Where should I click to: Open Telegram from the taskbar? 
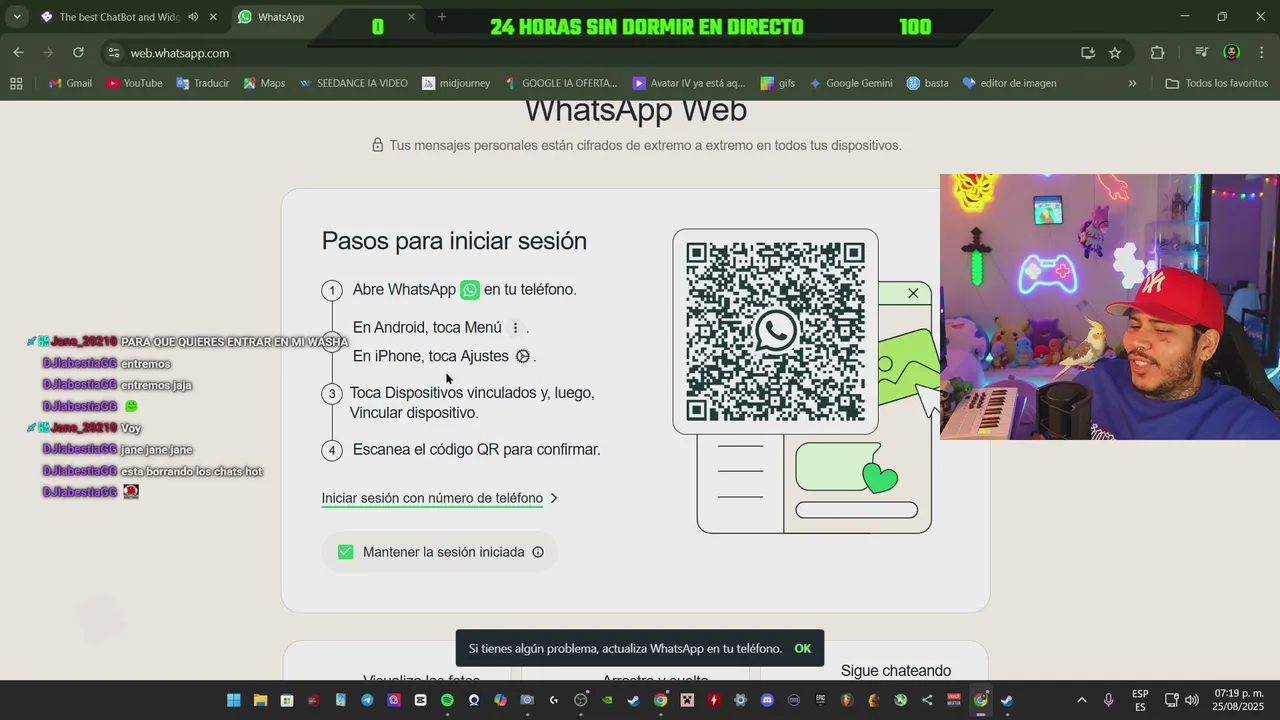tap(367, 700)
